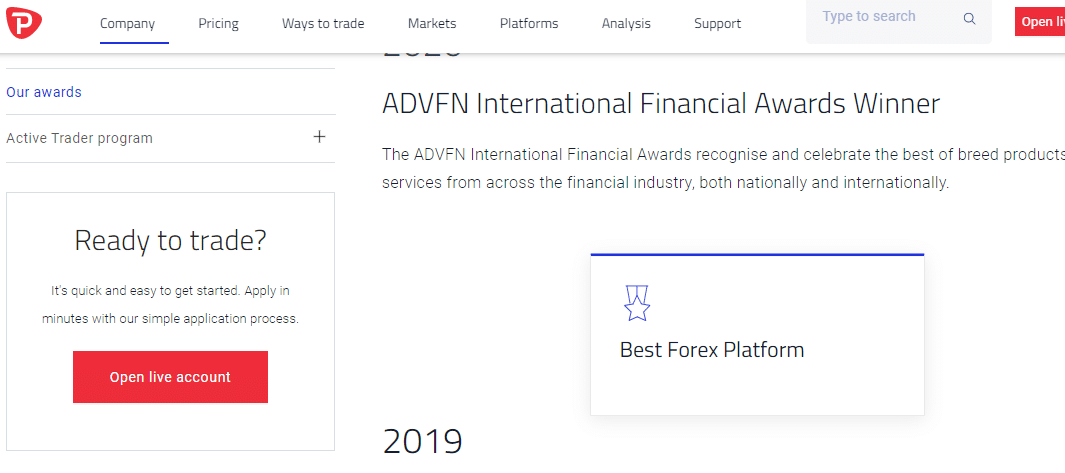
Task: Click the ADVFN International Financial Awards Winner heading
Action: [x=661, y=104]
